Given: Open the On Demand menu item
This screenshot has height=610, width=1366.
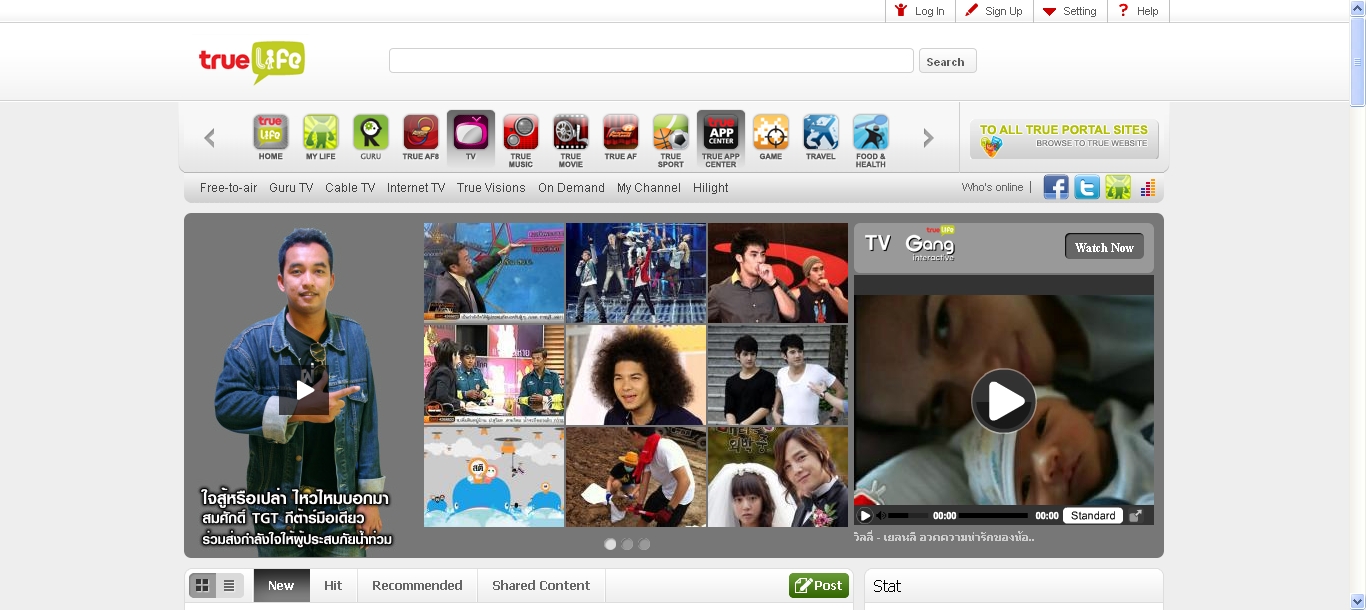Looking at the screenshot, I should pos(571,188).
